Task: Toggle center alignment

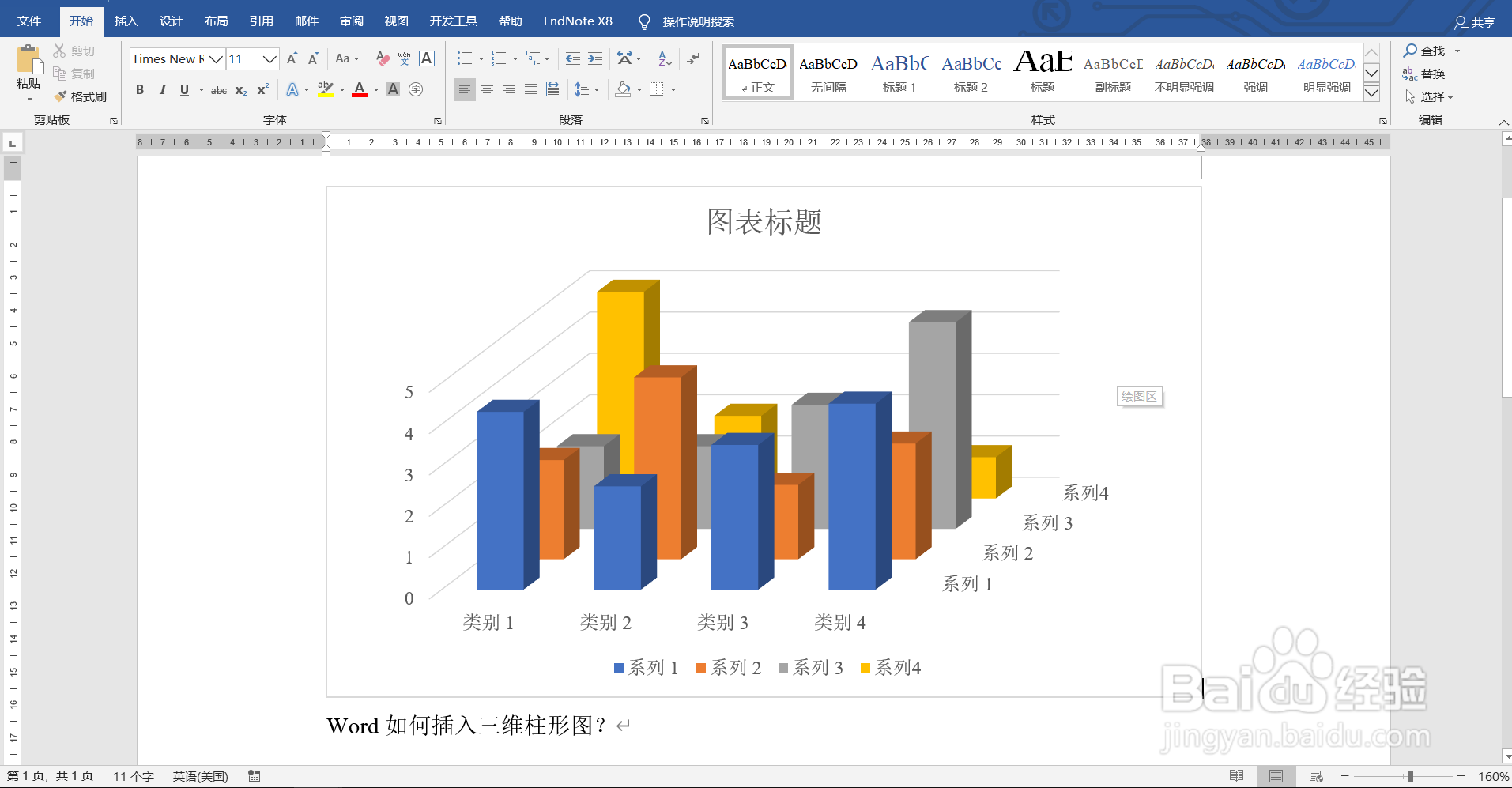Action: [487, 90]
